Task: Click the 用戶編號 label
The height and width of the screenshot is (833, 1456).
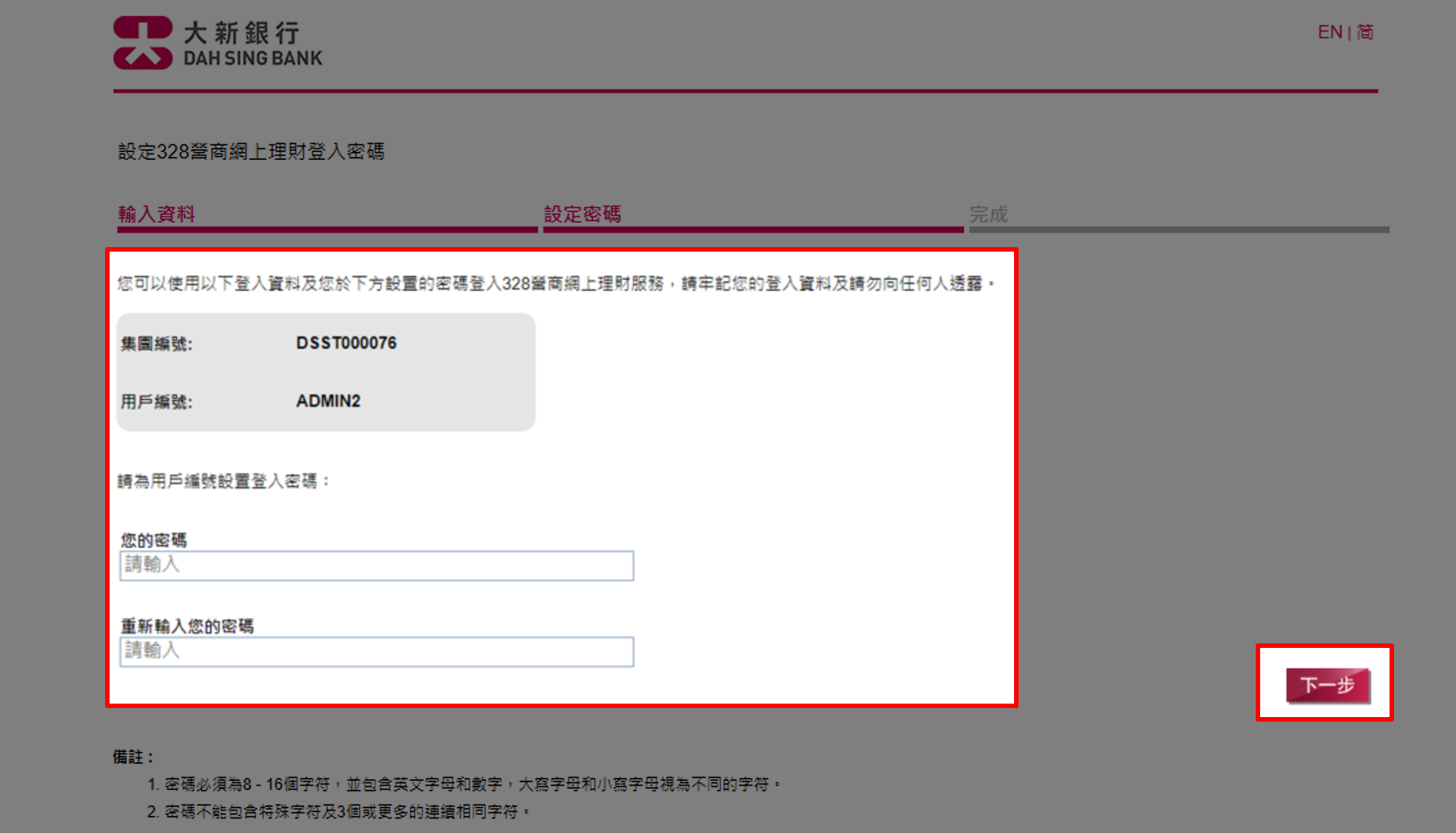Action: 156,402
